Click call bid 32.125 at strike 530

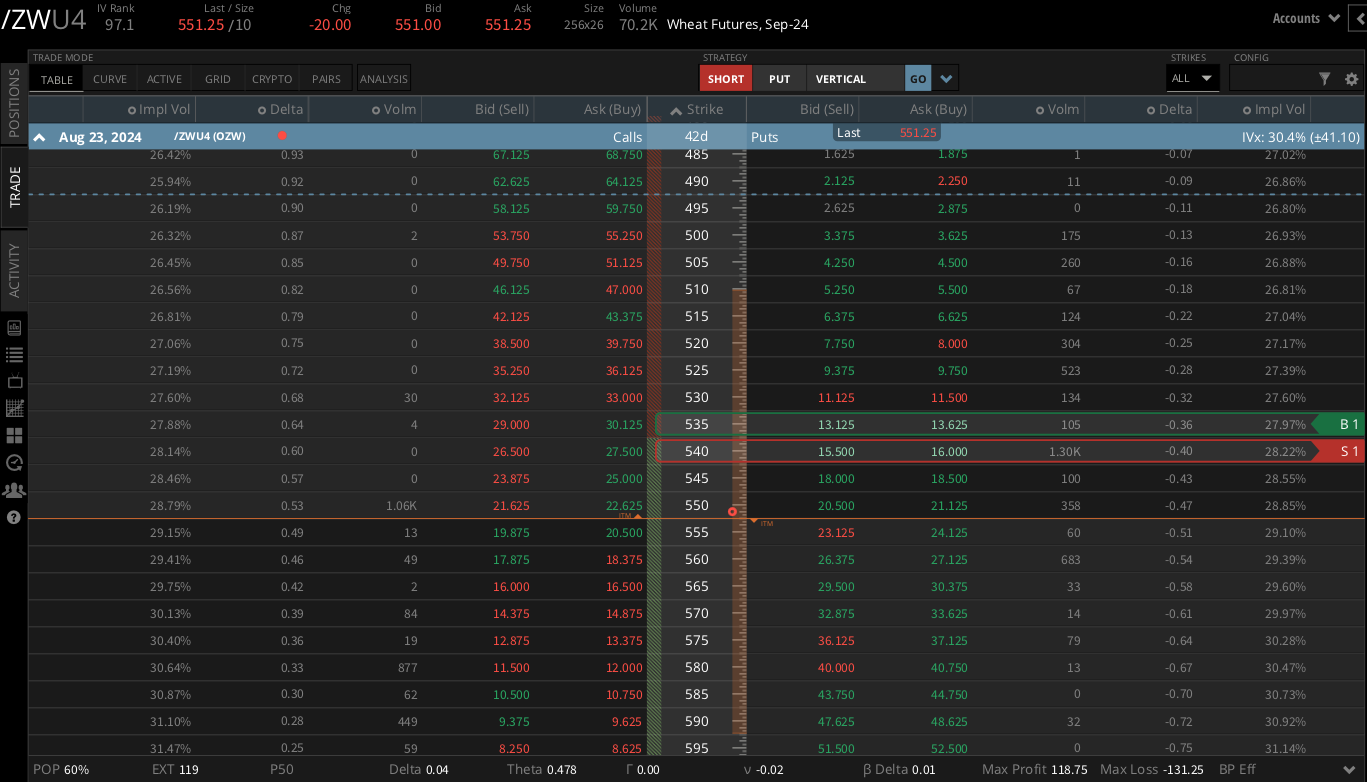(511, 397)
